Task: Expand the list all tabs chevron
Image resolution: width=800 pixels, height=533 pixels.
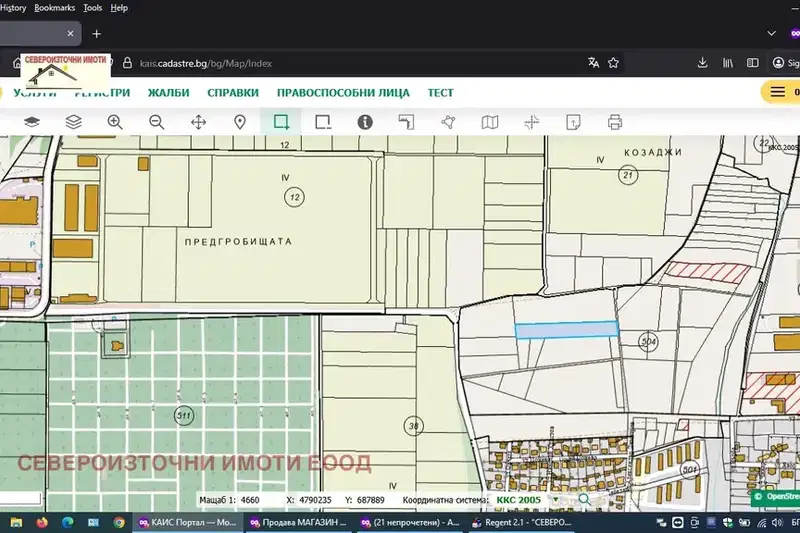Action: 771,34
